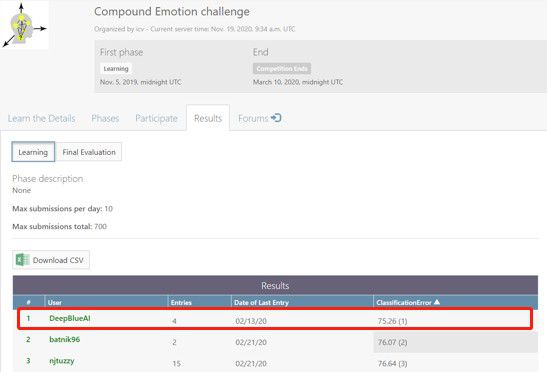Open the Learn the Details tab
This screenshot has height=375, width=547.
(x=42, y=119)
